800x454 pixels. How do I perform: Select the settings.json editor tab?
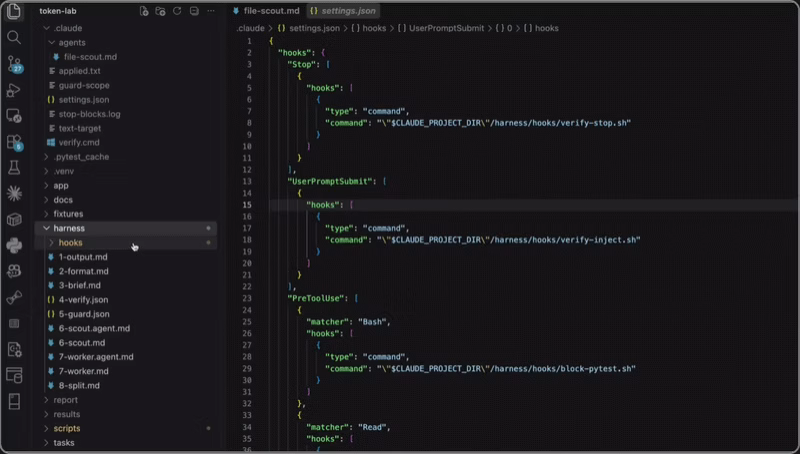(x=343, y=11)
